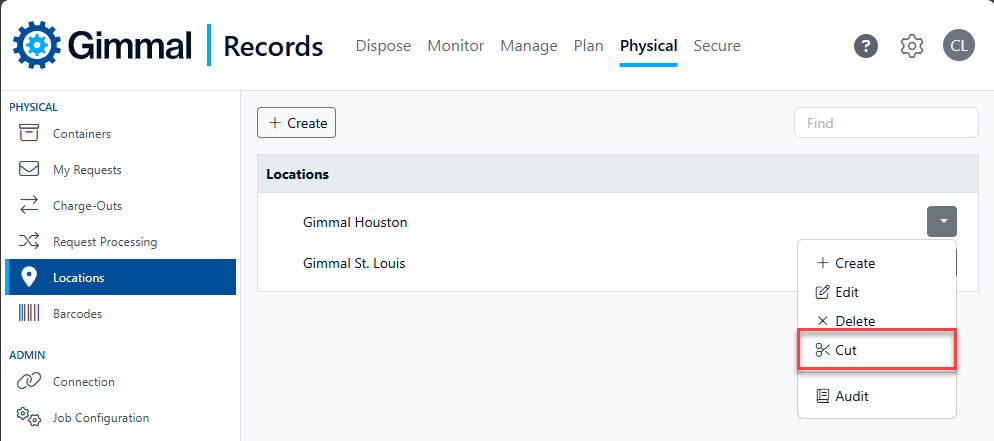The height and width of the screenshot is (441, 994).
Task: Click the Barcodes icon in sidebar
Action: (29, 314)
